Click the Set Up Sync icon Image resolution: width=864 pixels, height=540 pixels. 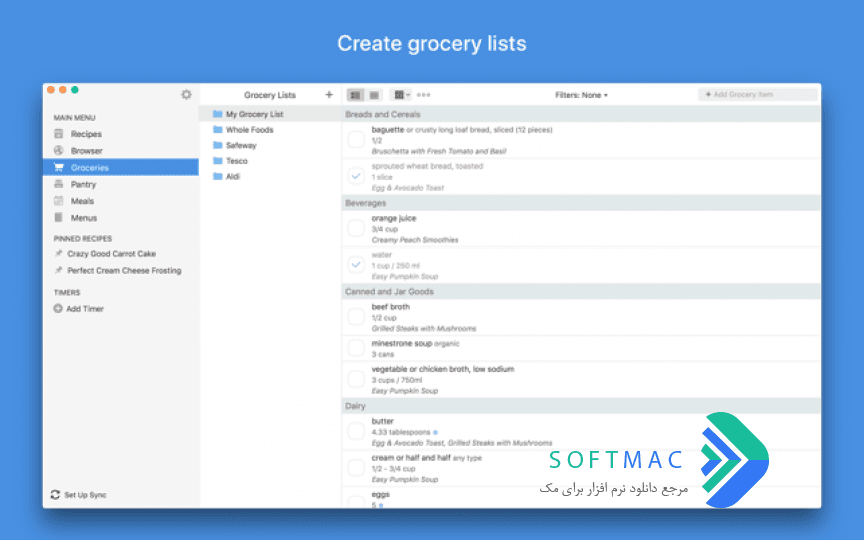pos(55,495)
